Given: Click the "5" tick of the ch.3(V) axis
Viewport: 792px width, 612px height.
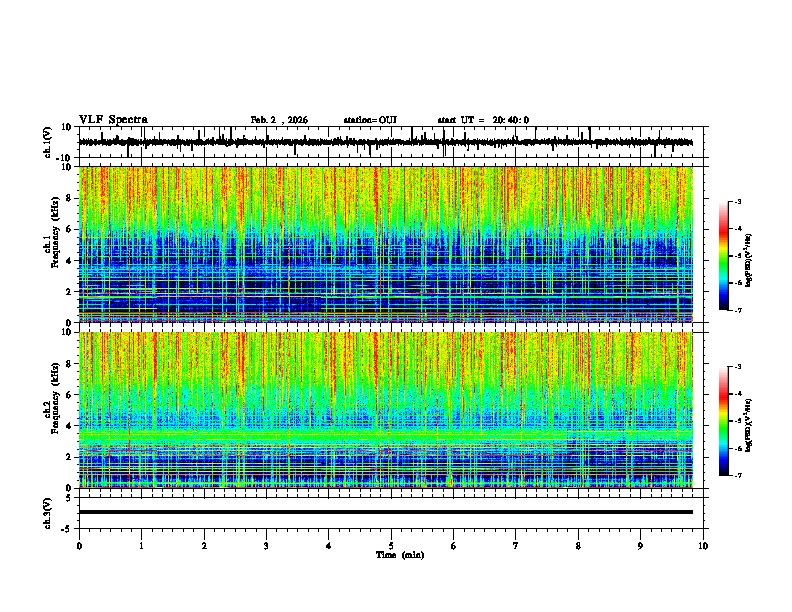Looking at the screenshot, I should (x=70, y=498).
